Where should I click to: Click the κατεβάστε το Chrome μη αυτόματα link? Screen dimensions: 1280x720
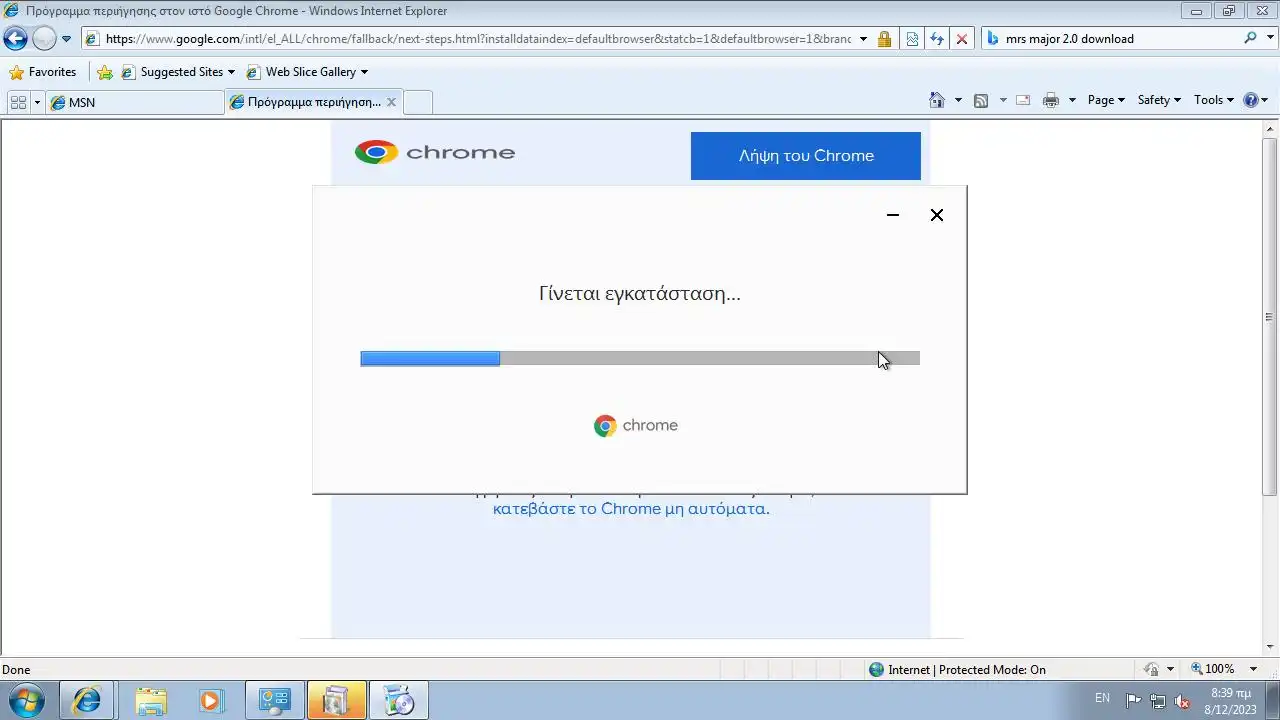(x=631, y=508)
